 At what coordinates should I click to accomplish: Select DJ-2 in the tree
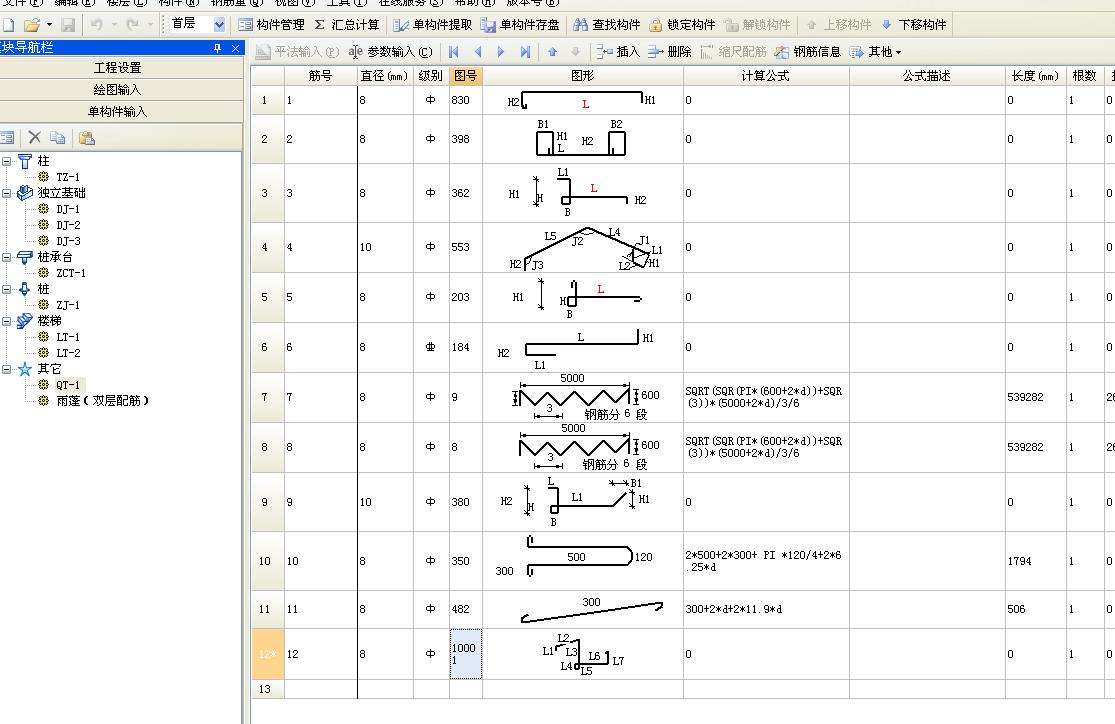tap(68, 225)
